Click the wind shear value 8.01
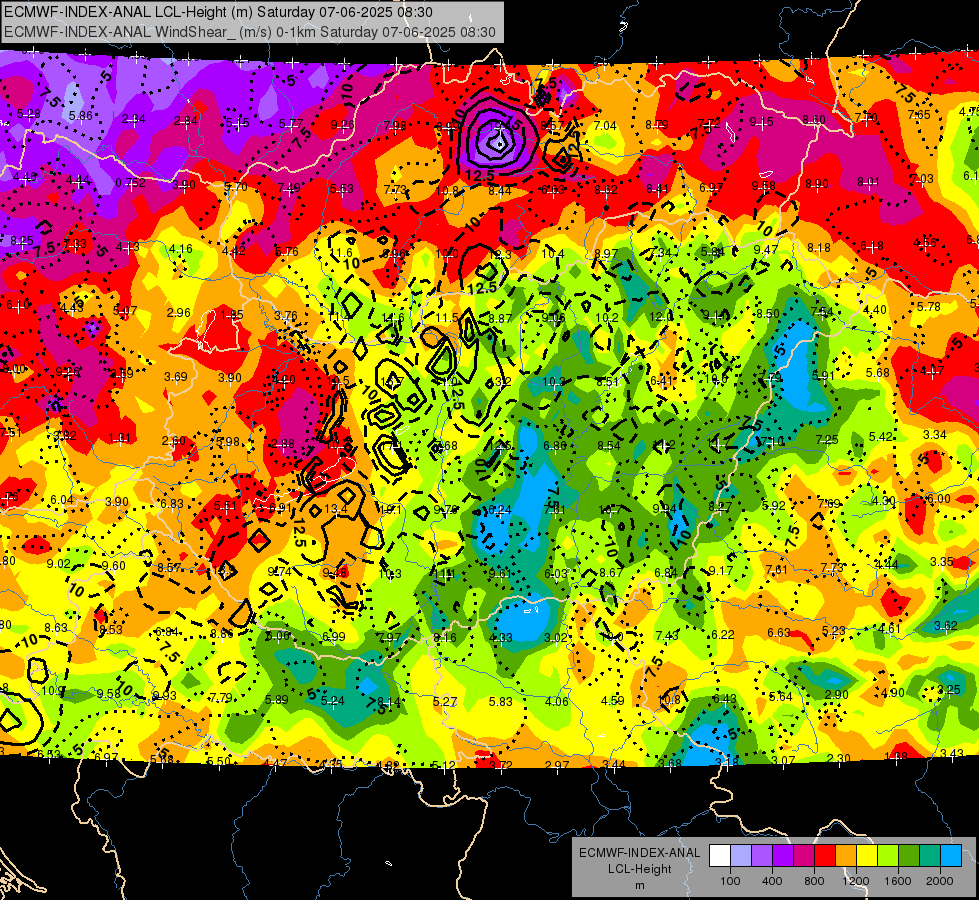 [x=868, y=182]
